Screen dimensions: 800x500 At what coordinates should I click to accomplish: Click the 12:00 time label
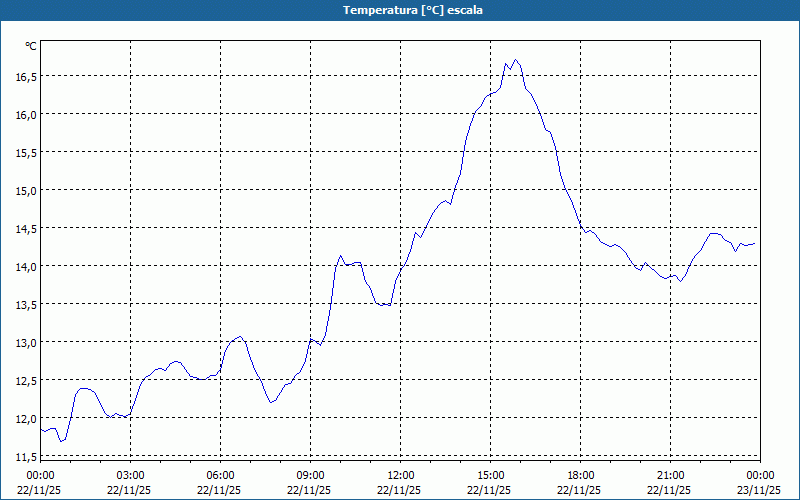[401, 476]
